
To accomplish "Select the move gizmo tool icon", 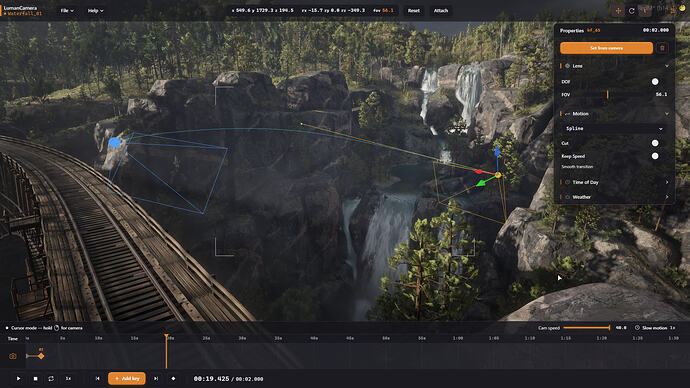I will (618, 11).
